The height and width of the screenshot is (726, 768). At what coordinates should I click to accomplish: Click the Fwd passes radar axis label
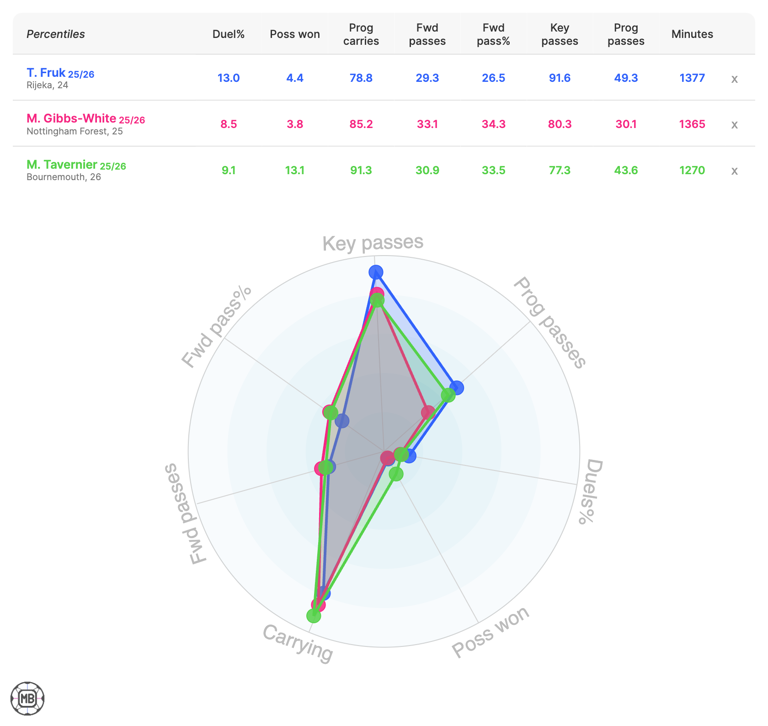[186, 514]
